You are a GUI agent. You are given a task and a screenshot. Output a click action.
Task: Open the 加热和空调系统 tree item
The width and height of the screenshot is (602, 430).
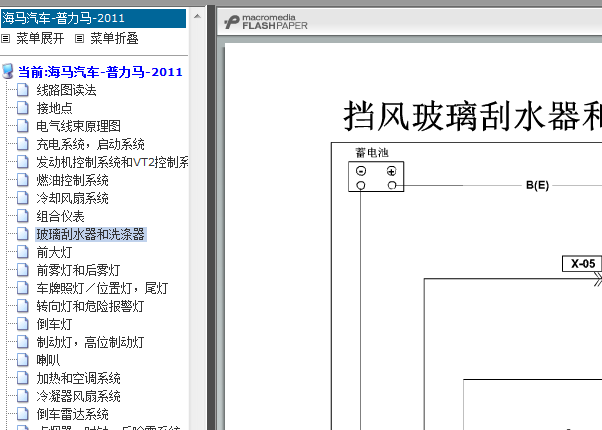[78, 379]
